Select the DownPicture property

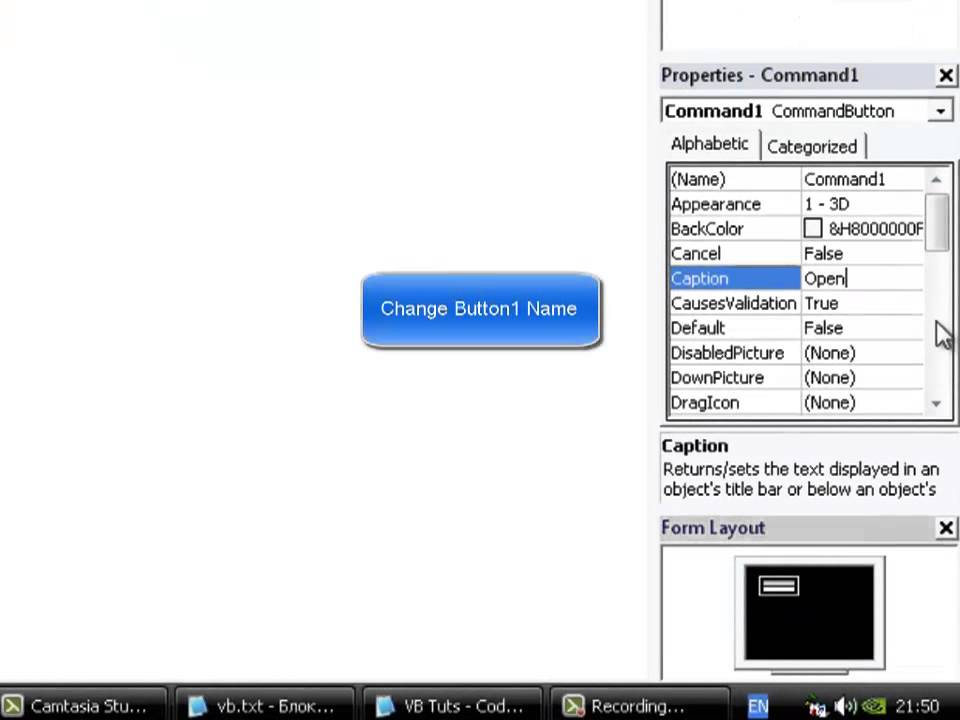click(735, 378)
